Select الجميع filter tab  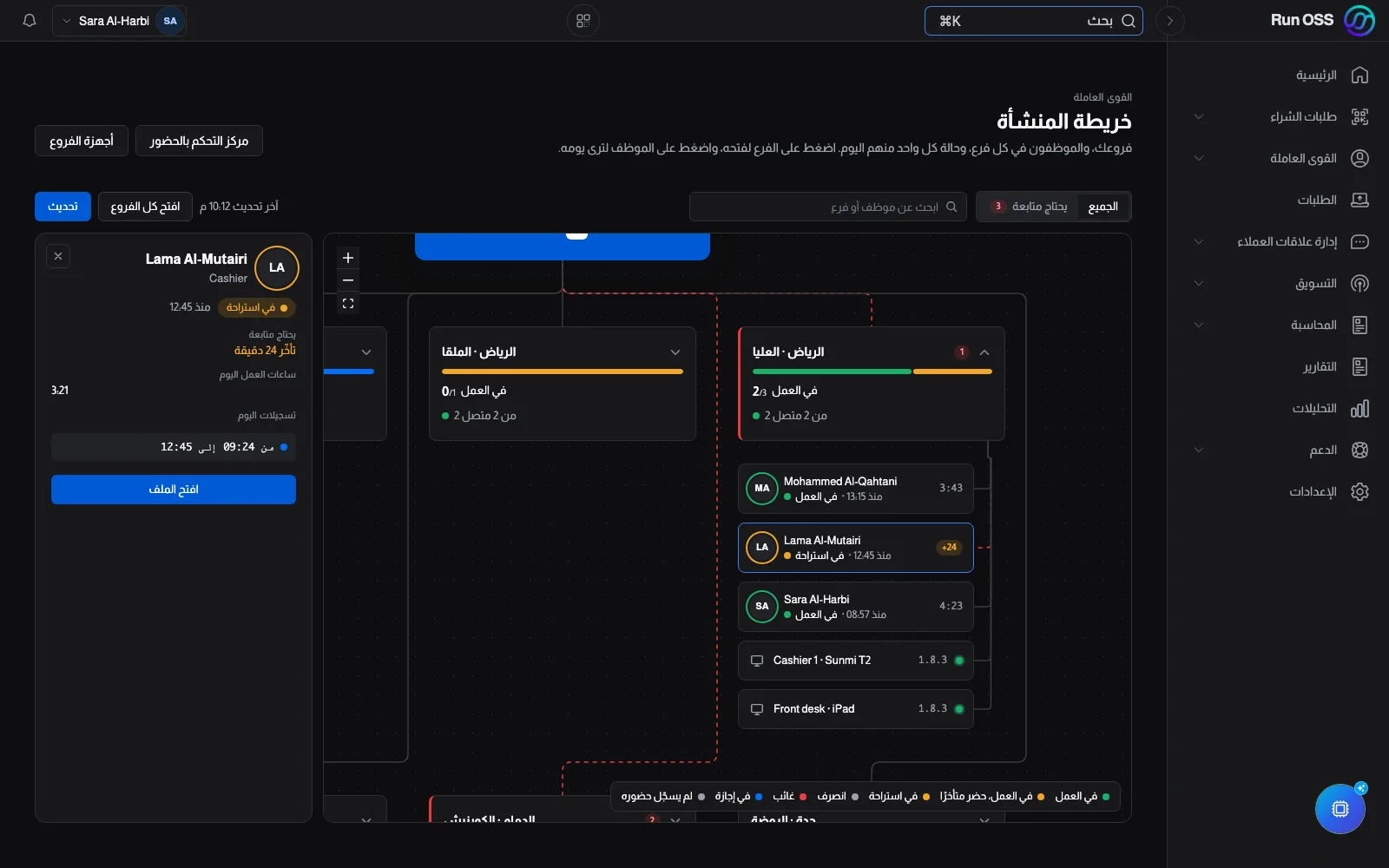pos(1103,207)
